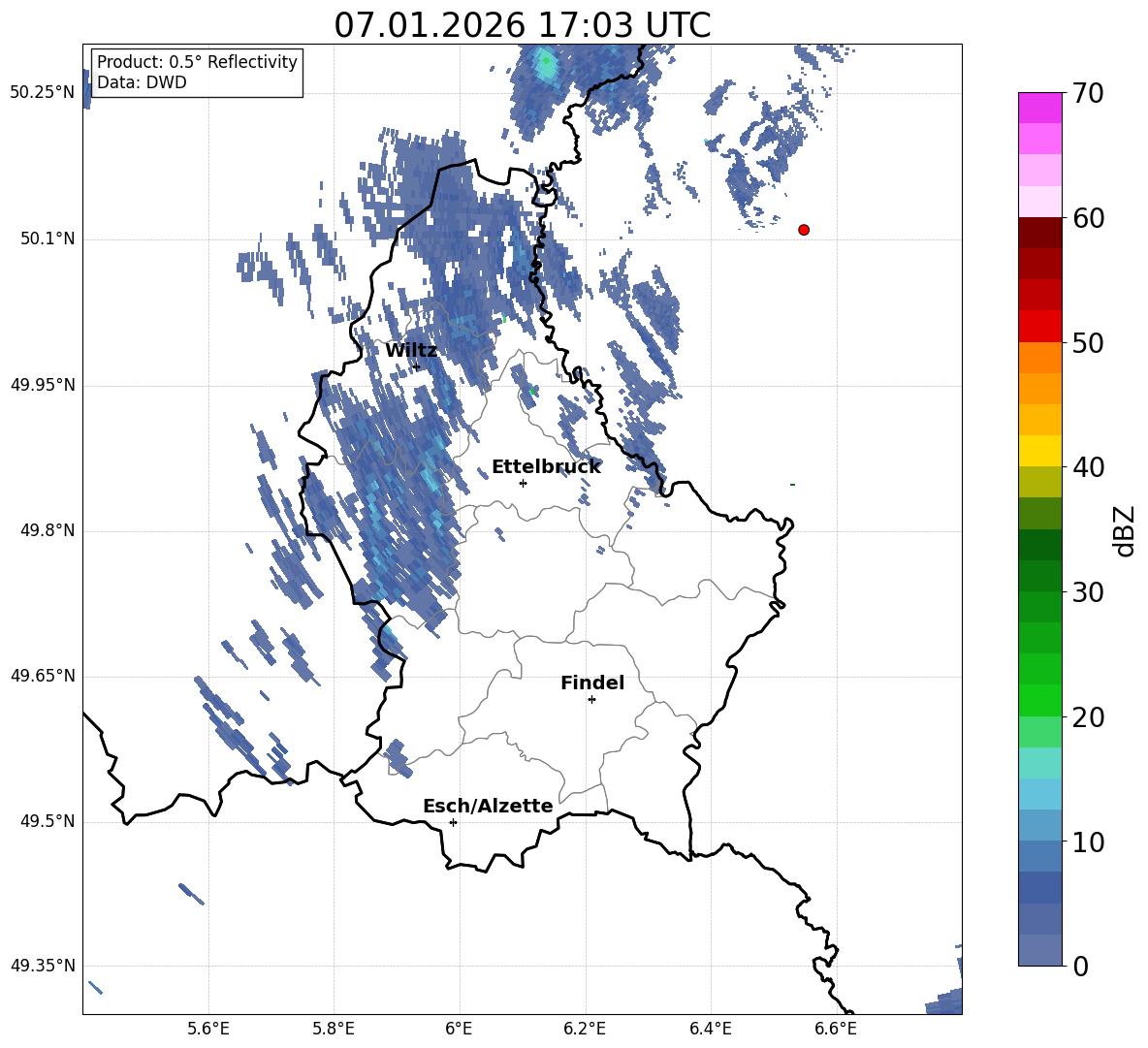The image size is (1148, 1048).
Task: Click the 50.1°N latitude label
Action: point(48,238)
